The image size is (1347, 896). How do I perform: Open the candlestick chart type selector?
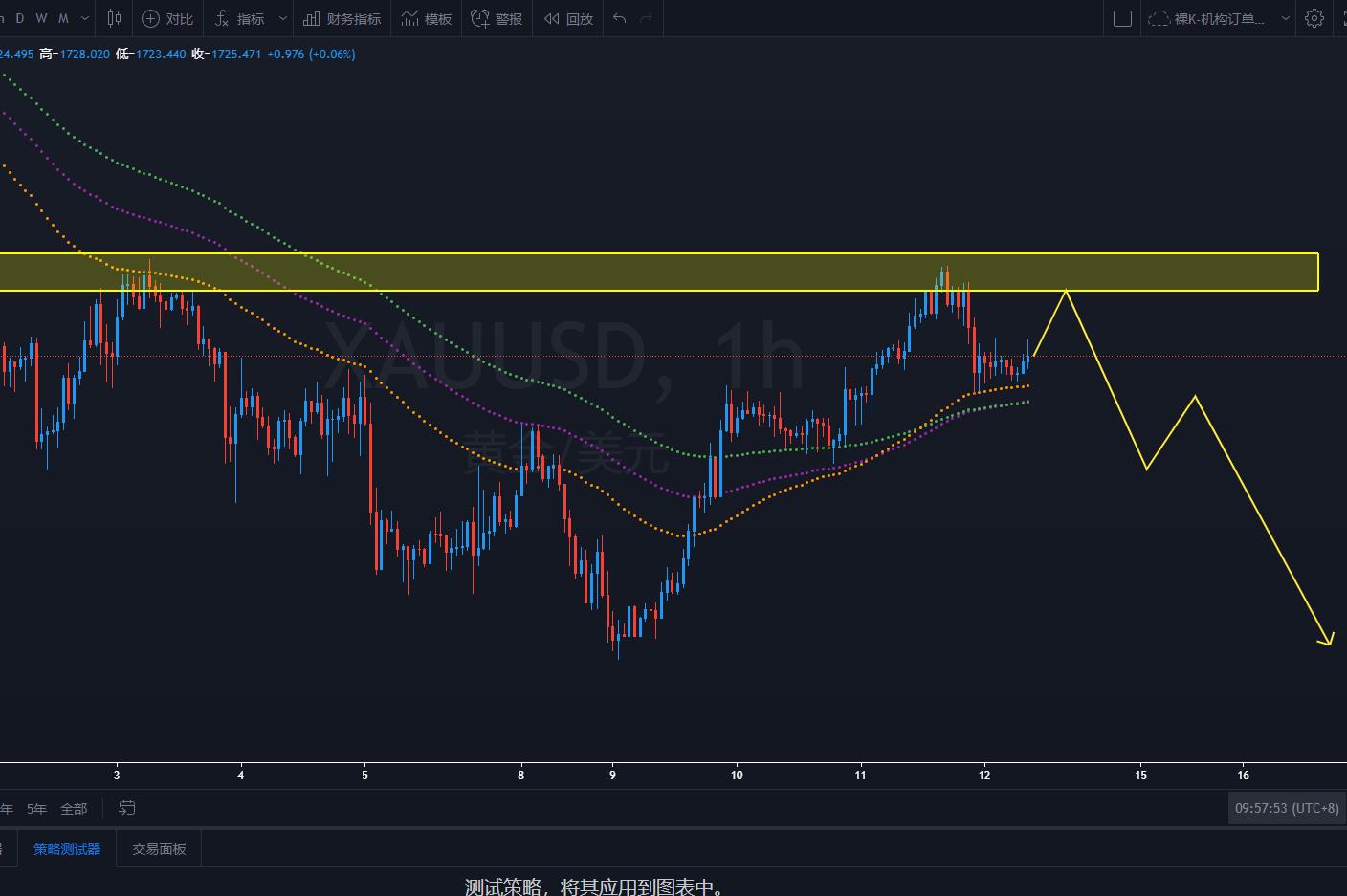coord(114,18)
